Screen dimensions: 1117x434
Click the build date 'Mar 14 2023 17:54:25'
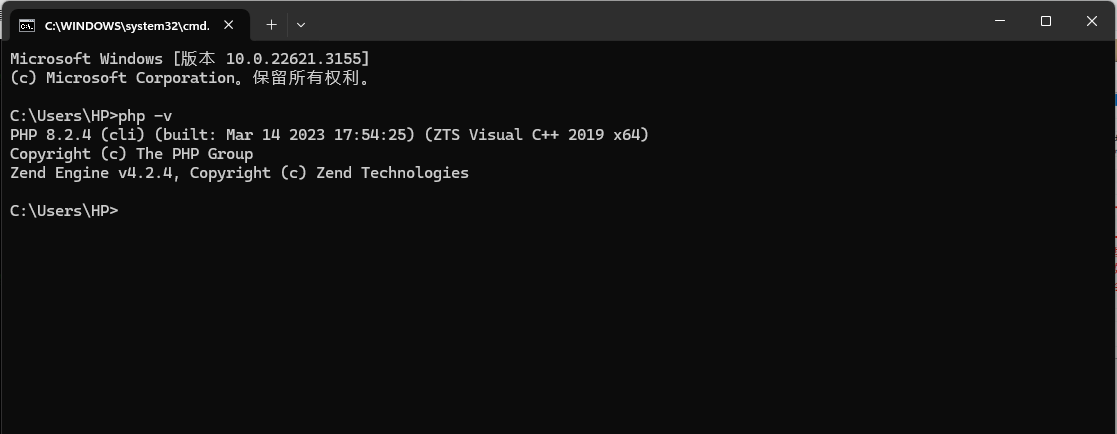pos(316,135)
